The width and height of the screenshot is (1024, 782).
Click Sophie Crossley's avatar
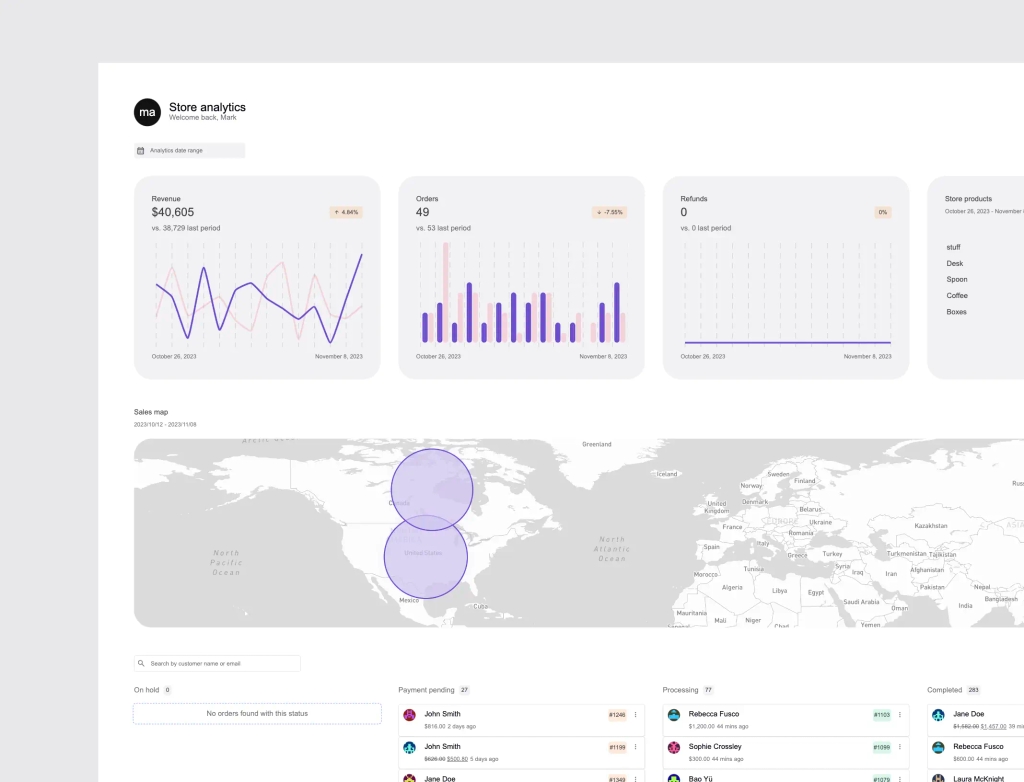pyautogui.click(x=674, y=747)
